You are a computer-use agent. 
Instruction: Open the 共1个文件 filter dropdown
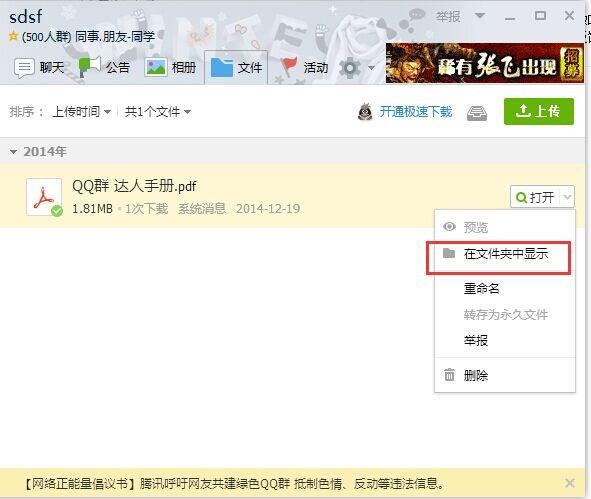[158, 112]
